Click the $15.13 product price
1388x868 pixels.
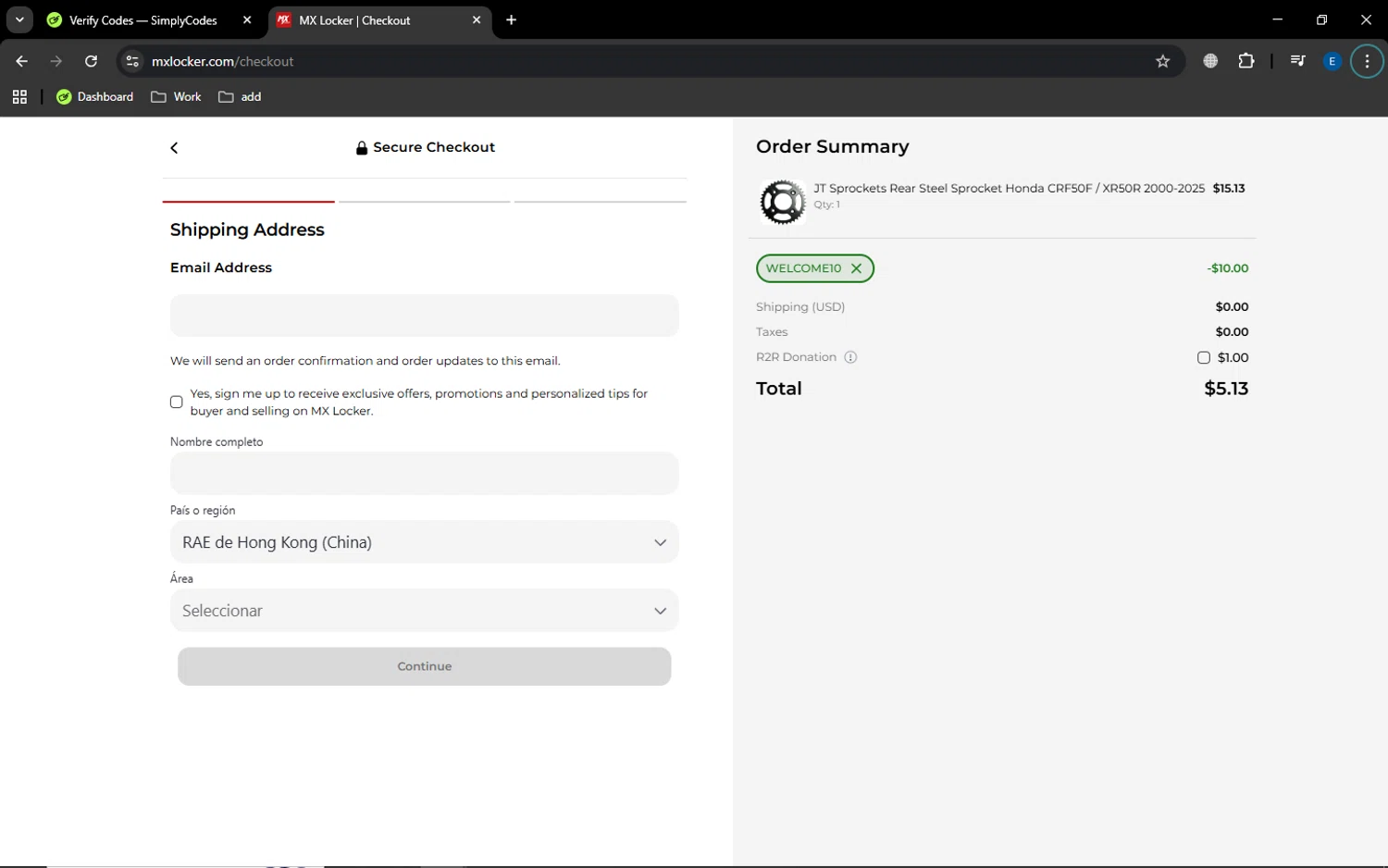(1229, 188)
